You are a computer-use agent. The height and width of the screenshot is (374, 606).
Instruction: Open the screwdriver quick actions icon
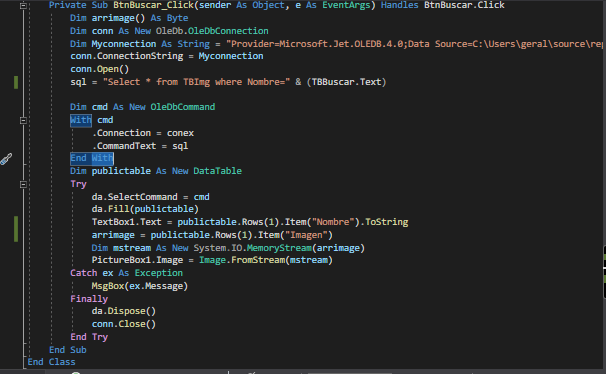pos(6,159)
